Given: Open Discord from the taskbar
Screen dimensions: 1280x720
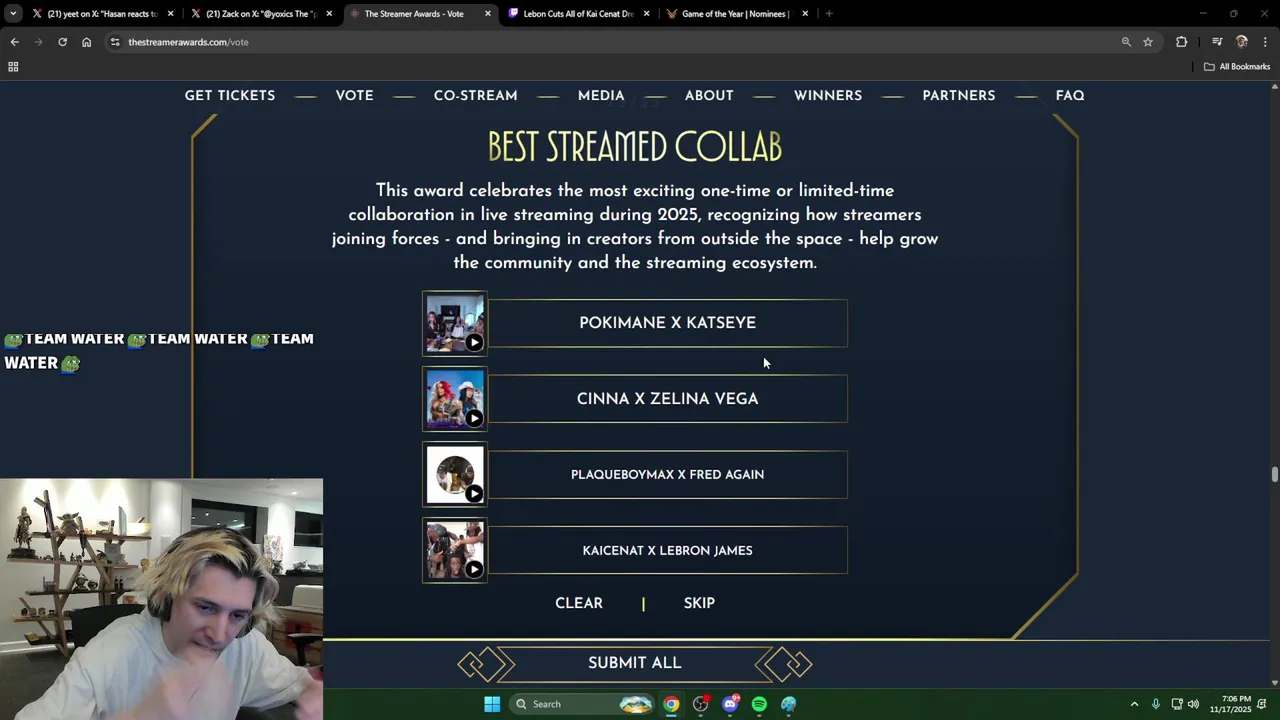Looking at the screenshot, I should pos(730,704).
